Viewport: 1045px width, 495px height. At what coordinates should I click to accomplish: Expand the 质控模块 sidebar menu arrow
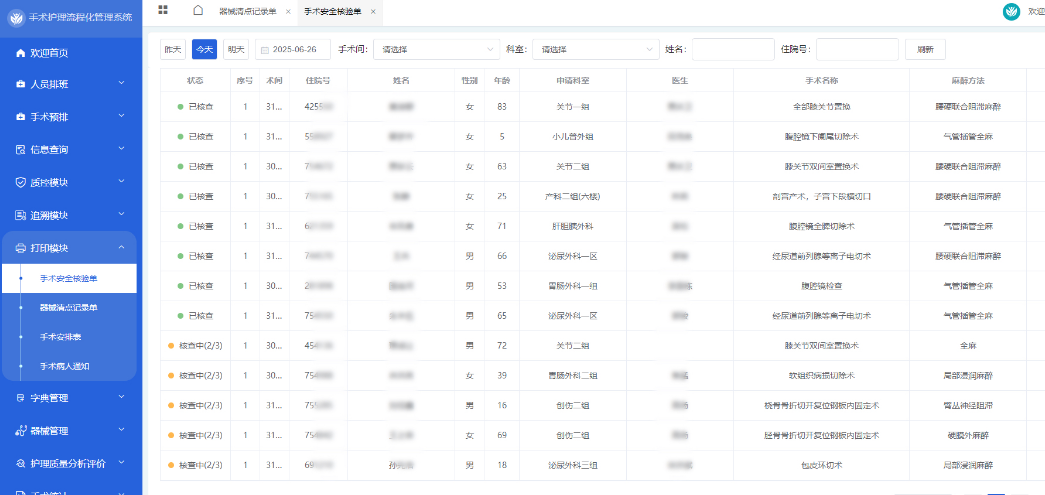click(121, 181)
